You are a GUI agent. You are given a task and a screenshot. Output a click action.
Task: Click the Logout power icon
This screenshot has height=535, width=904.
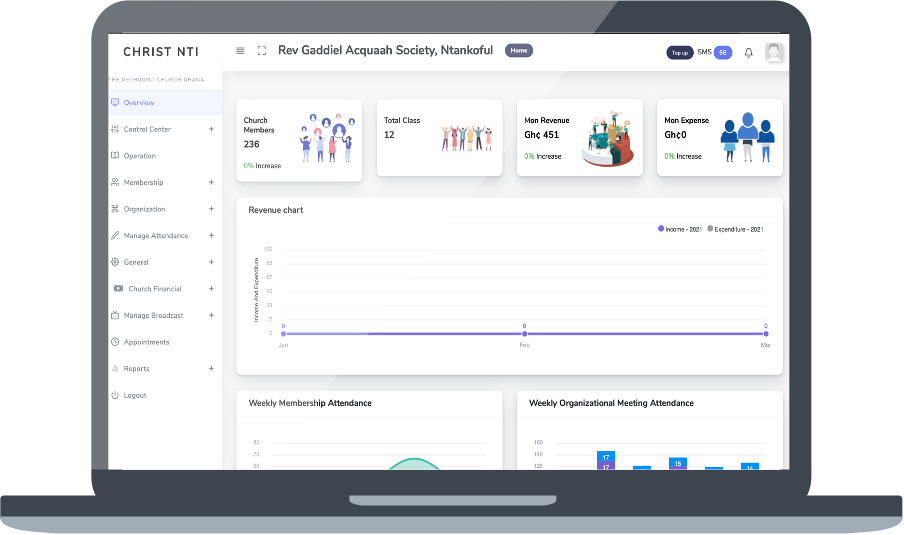(x=115, y=395)
